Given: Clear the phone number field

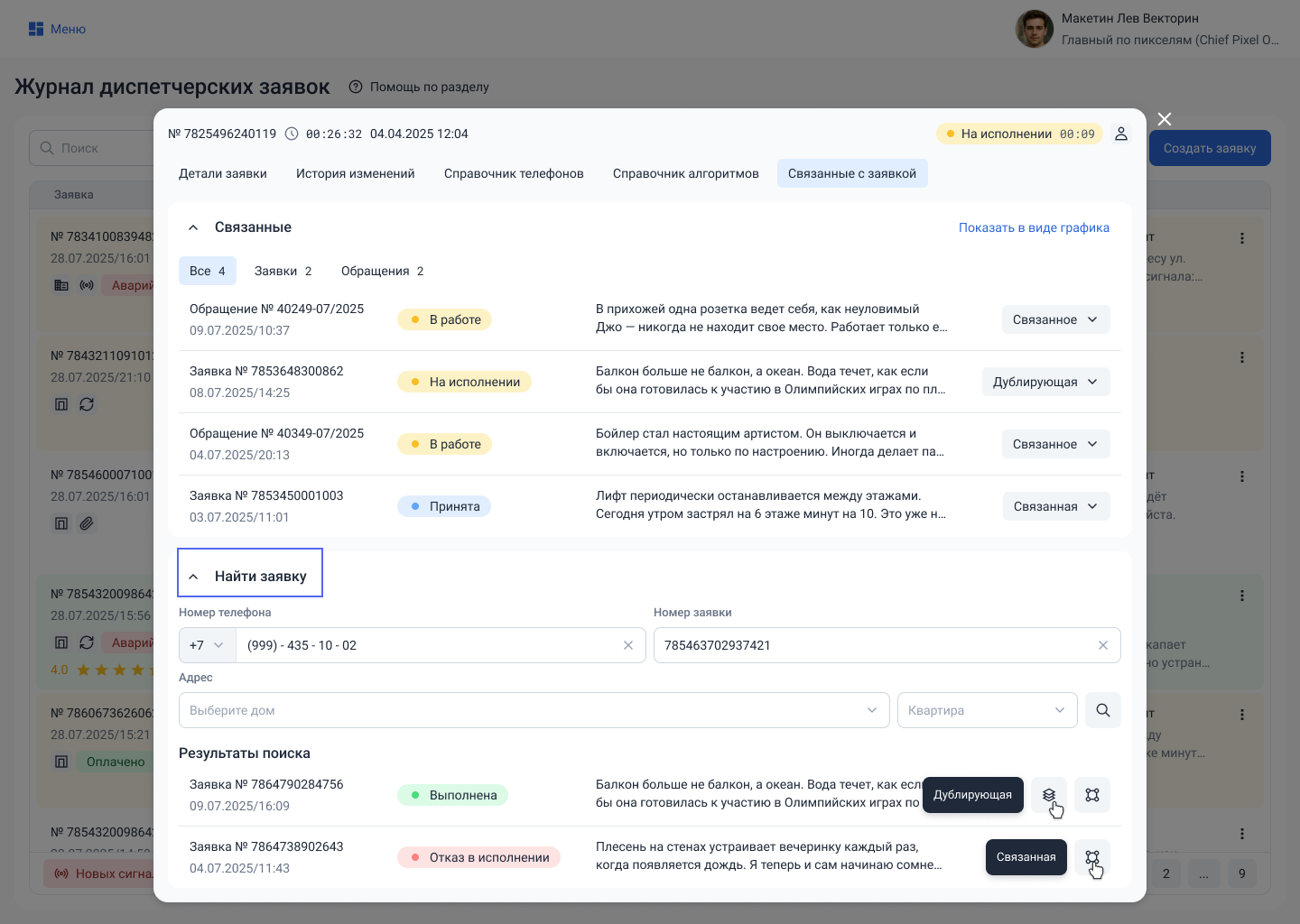Looking at the screenshot, I should click(628, 645).
